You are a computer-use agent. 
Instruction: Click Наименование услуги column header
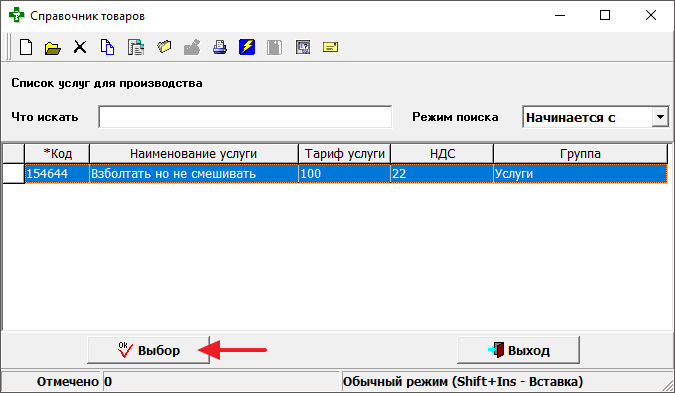[x=194, y=154]
